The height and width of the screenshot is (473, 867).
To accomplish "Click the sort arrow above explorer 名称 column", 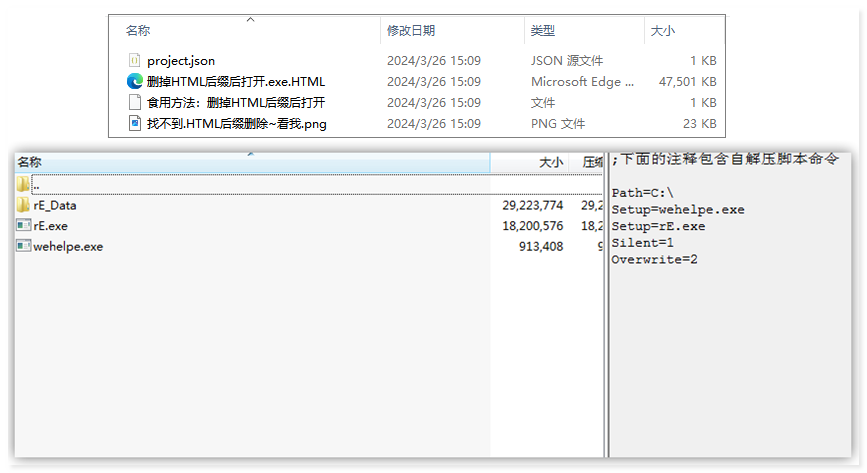I will 250,19.
